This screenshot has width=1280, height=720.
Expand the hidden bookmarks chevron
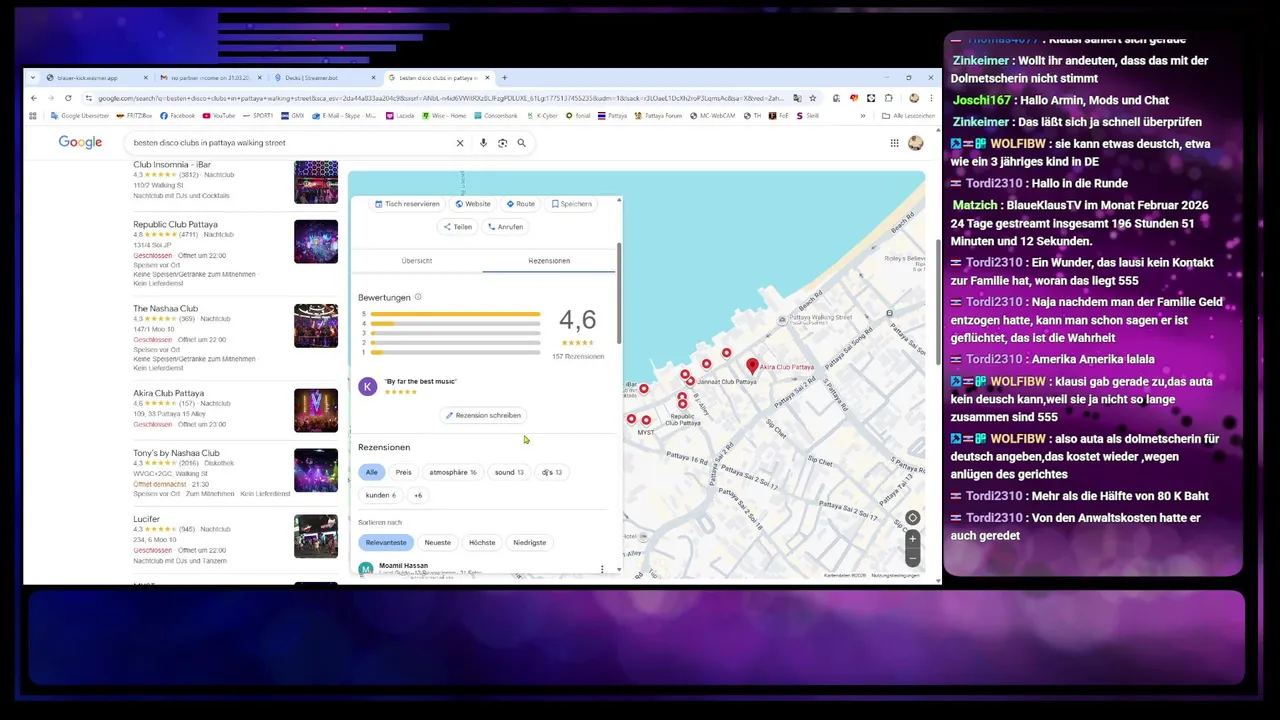pyautogui.click(x=863, y=116)
